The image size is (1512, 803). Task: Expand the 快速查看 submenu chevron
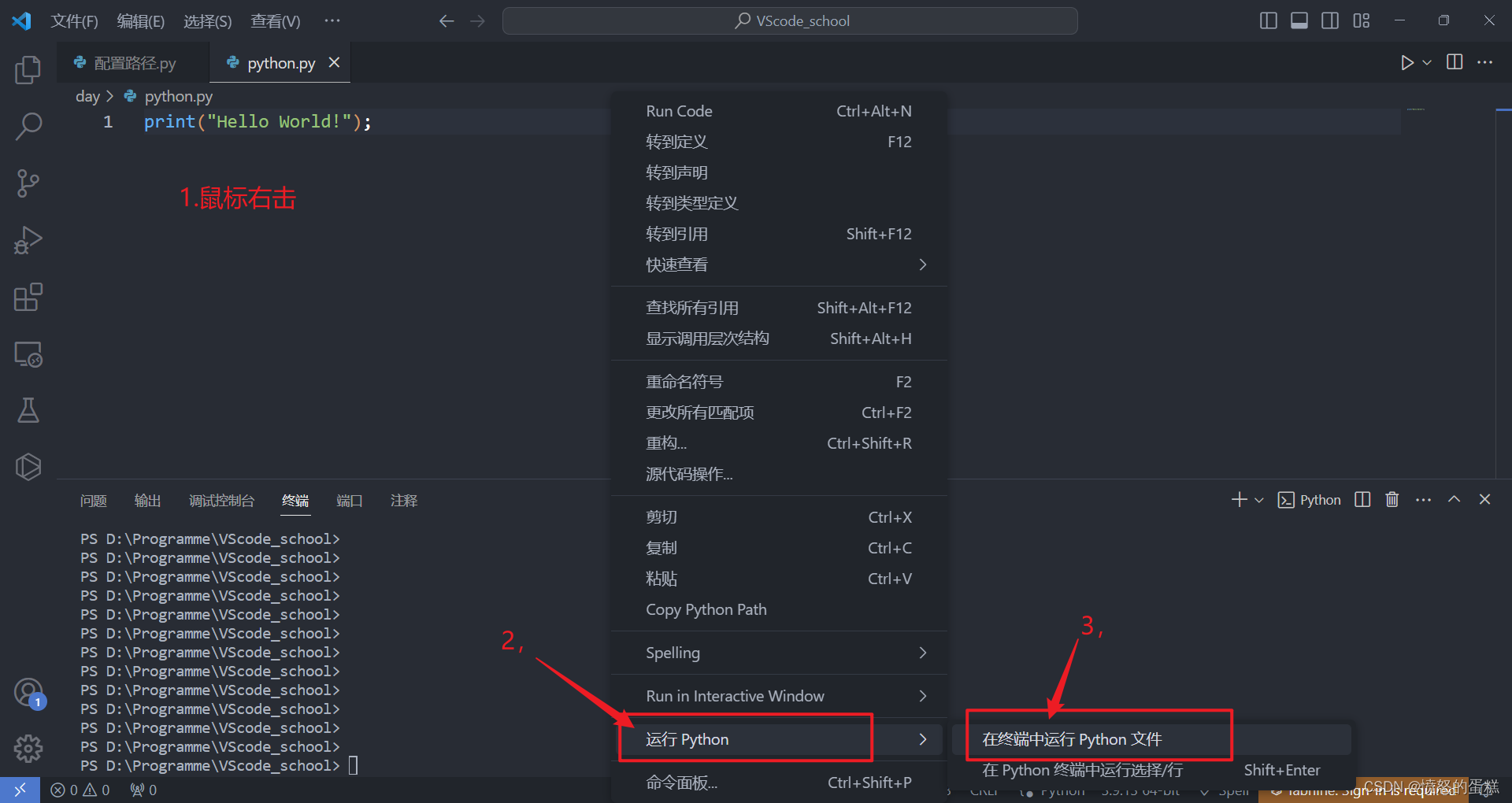click(922, 265)
